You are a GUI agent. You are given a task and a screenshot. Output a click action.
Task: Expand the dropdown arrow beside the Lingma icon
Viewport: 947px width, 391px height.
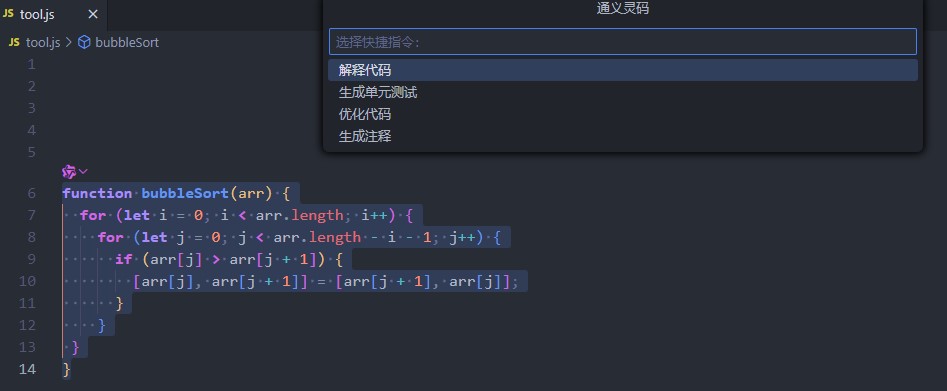coord(83,172)
